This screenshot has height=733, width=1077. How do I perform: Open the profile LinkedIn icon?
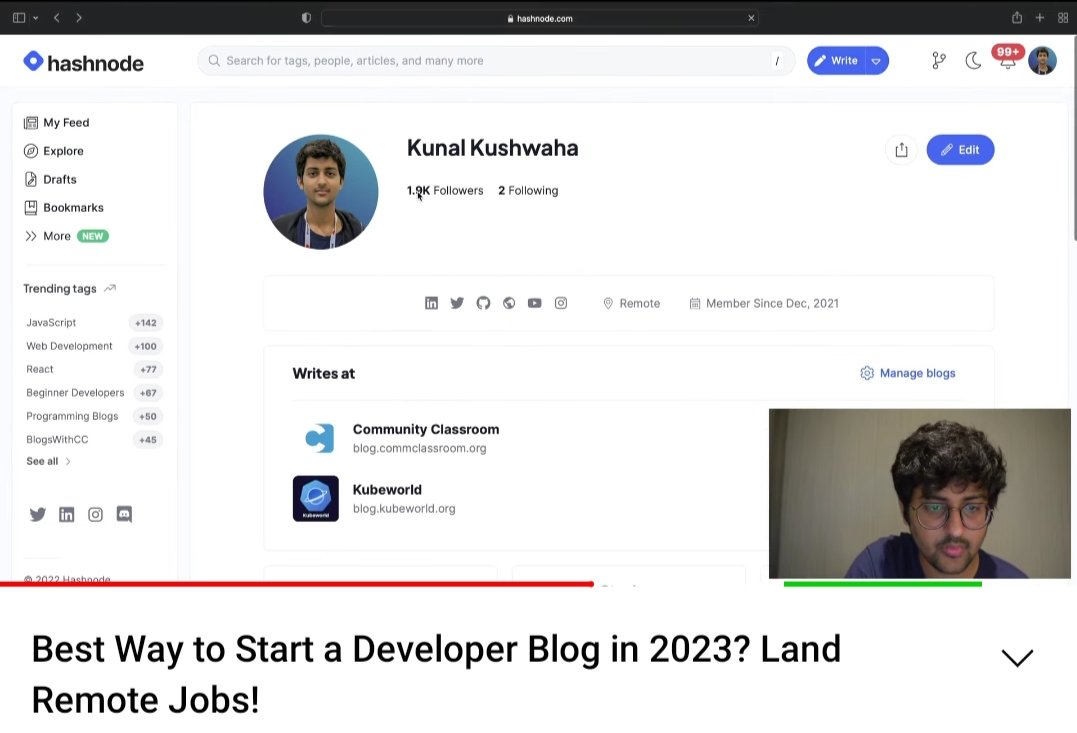[431, 303]
